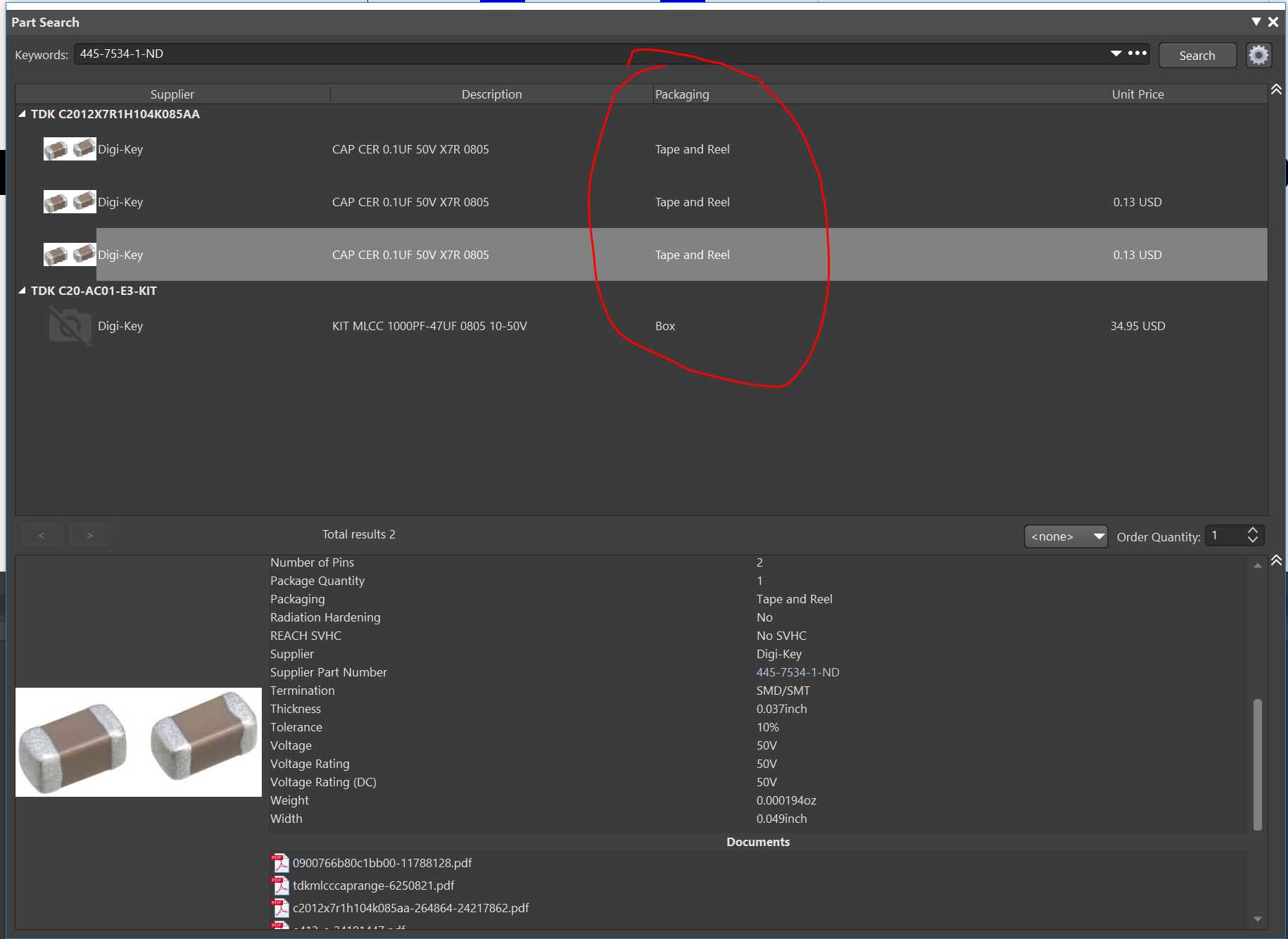Screen dimensions: 1288x939
Task: Open the <none> currency dropdown
Action: (1066, 536)
